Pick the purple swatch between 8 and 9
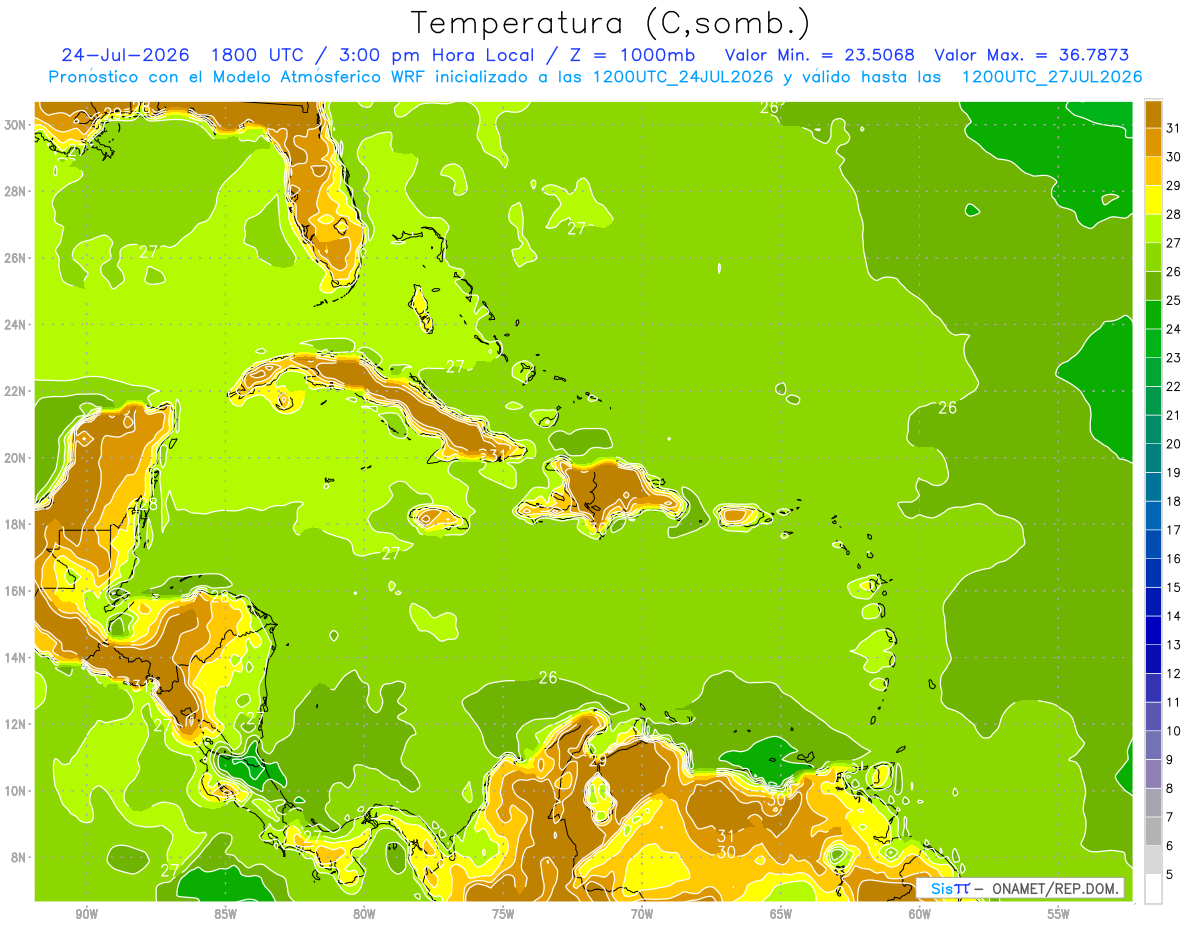 [1153, 774]
